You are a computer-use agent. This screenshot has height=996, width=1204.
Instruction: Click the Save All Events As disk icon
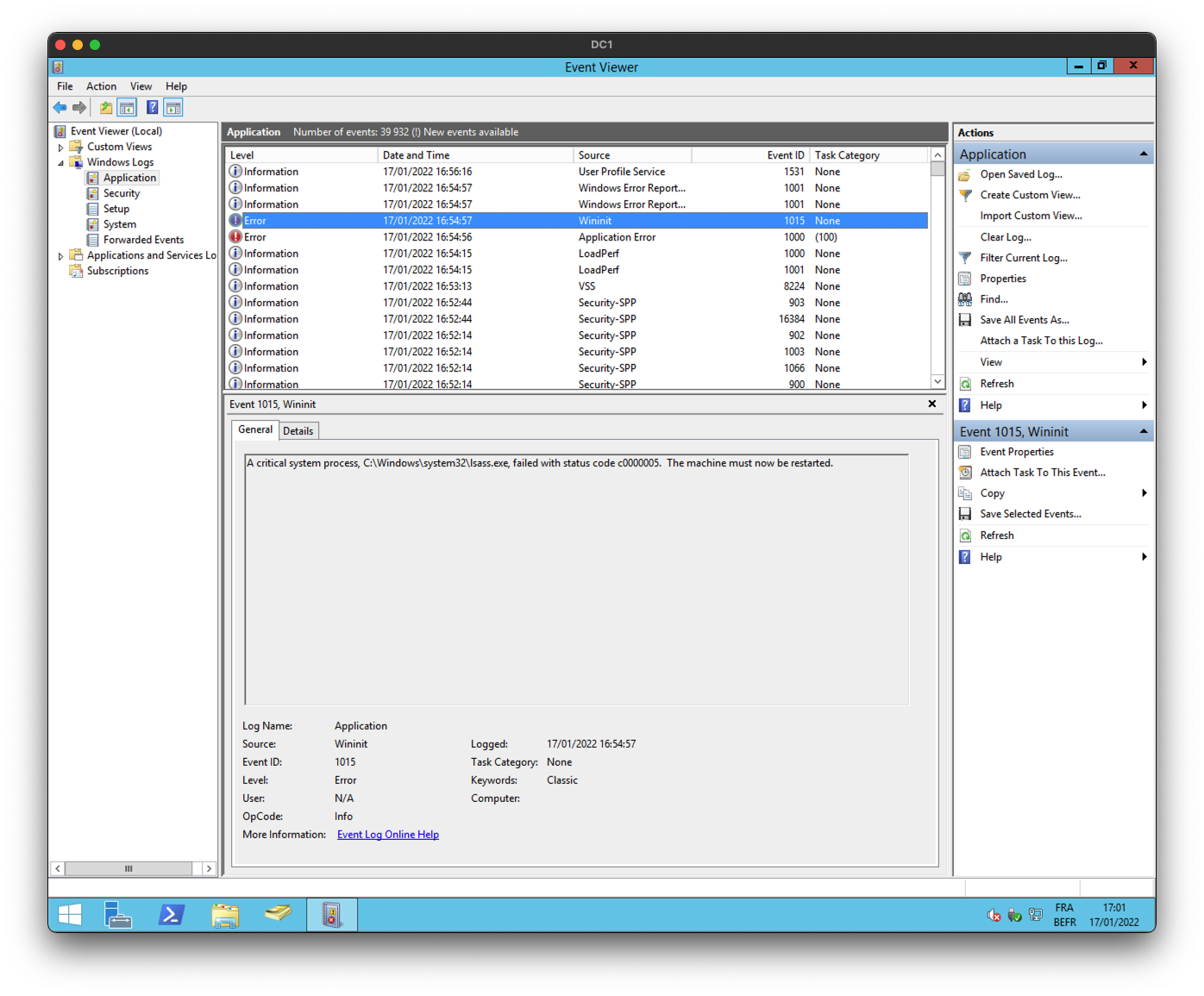pos(965,320)
